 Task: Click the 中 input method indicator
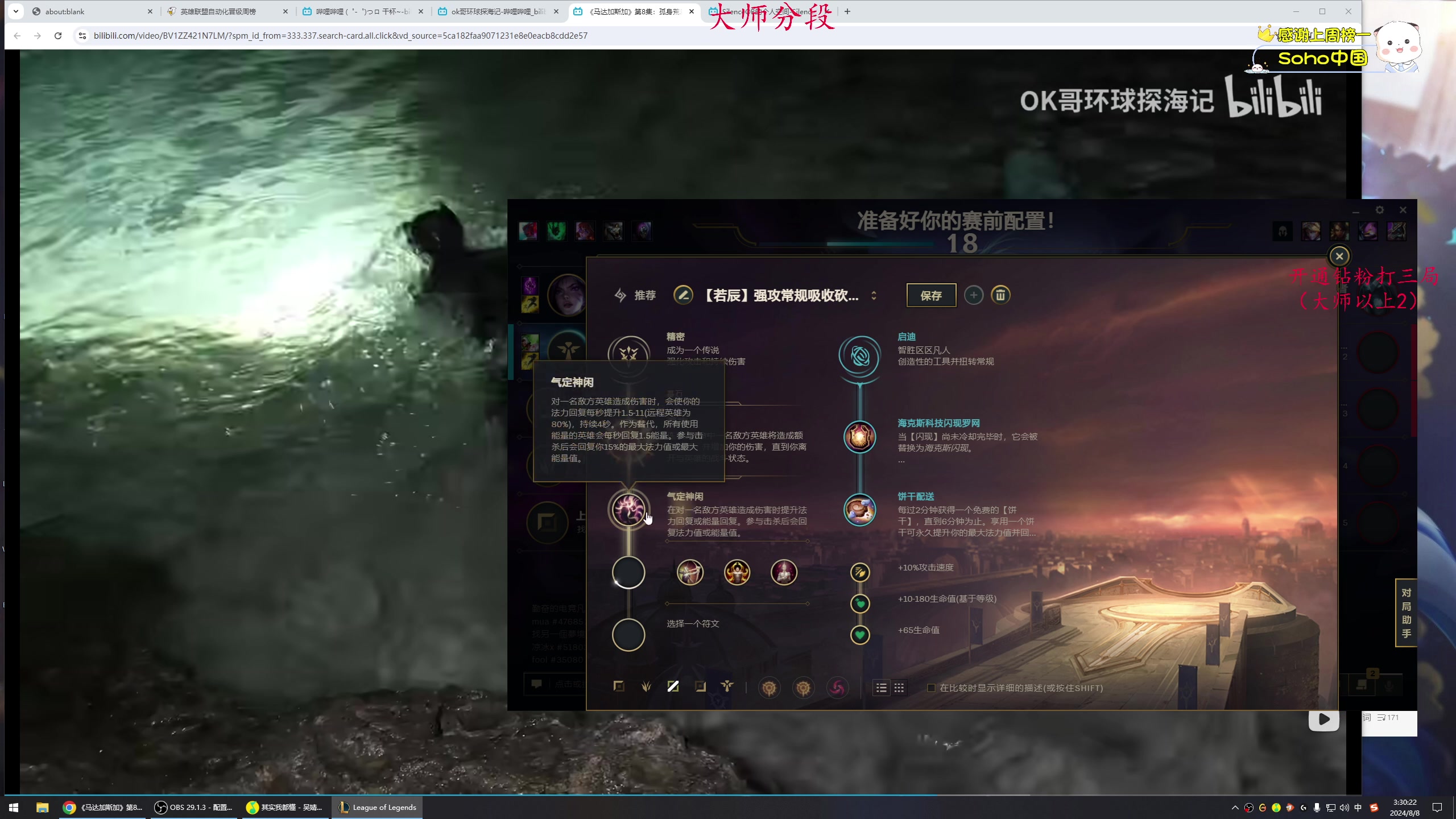click(1358, 808)
